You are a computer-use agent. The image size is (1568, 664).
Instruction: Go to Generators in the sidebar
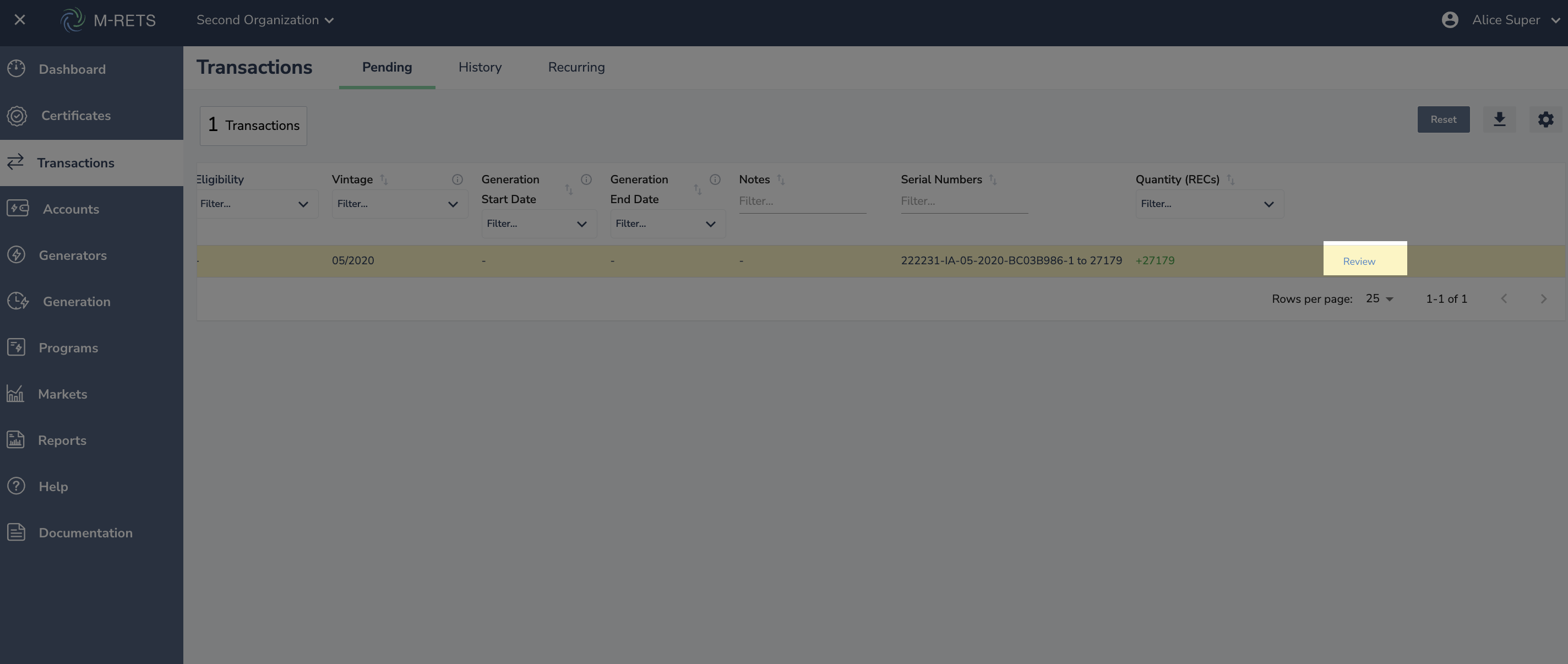[x=73, y=255]
